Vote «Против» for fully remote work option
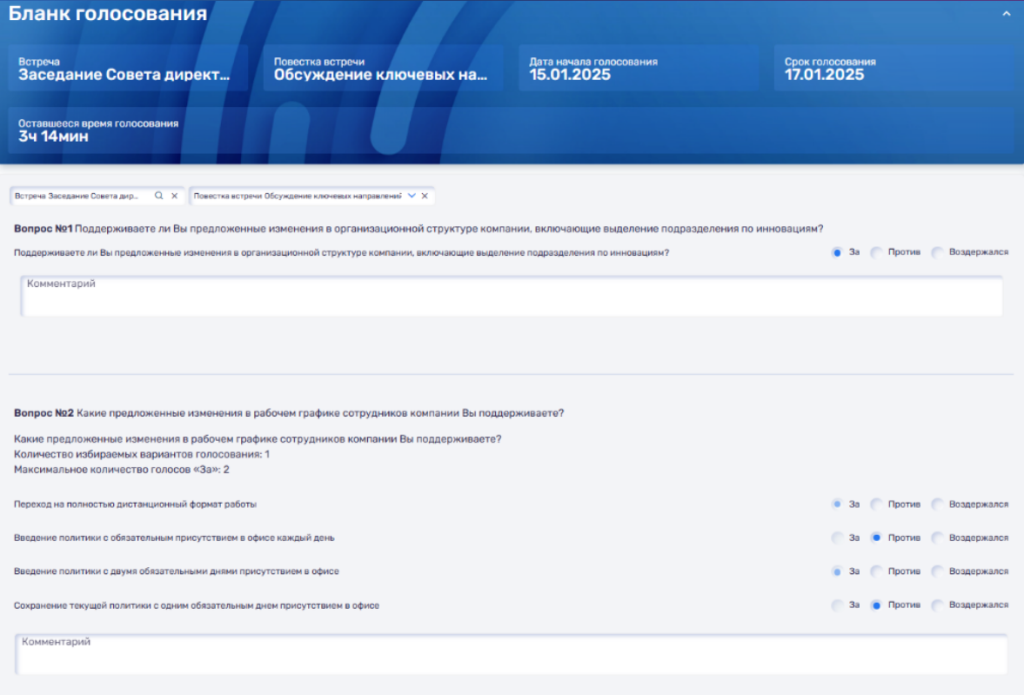 (x=877, y=504)
